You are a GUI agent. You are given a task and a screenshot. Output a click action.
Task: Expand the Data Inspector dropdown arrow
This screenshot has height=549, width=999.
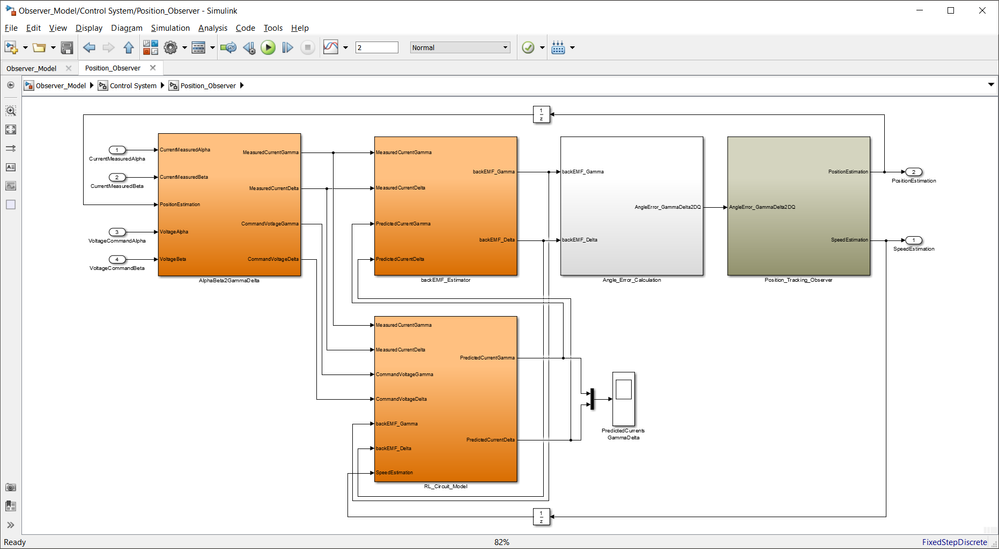coord(346,48)
